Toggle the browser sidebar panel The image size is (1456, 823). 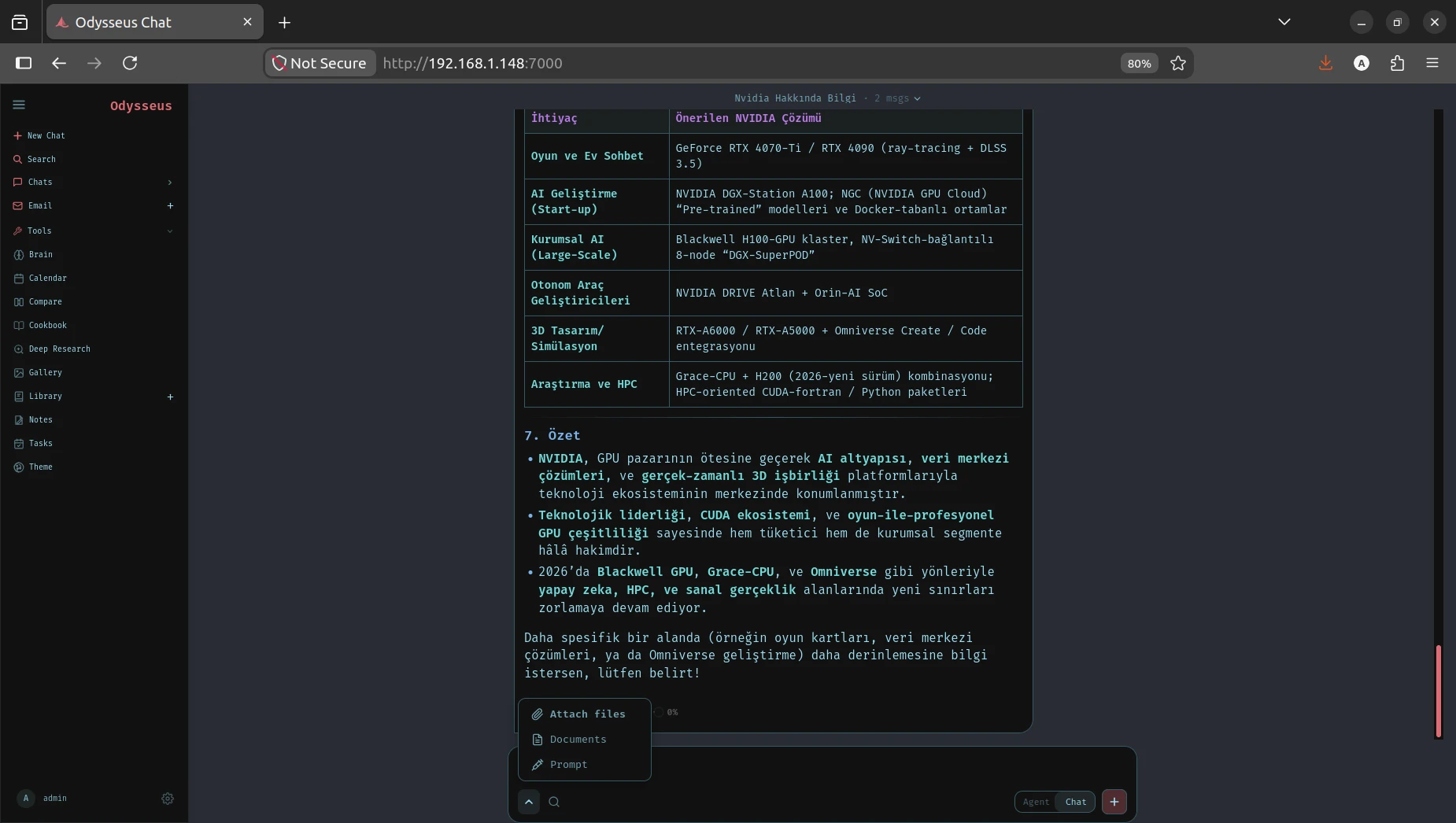point(24,63)
